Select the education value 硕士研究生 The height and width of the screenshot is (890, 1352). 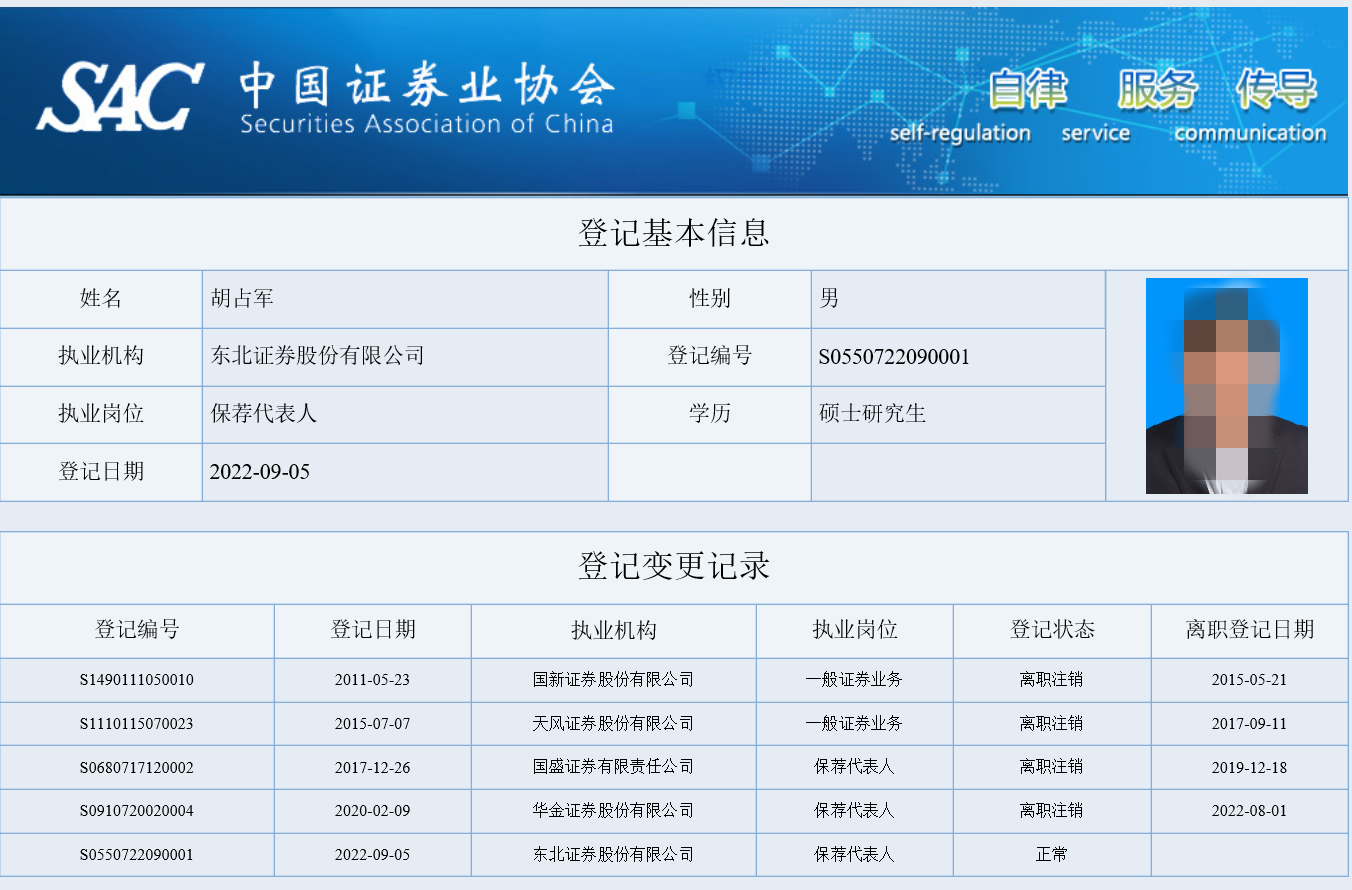click(x=872, y=413)
